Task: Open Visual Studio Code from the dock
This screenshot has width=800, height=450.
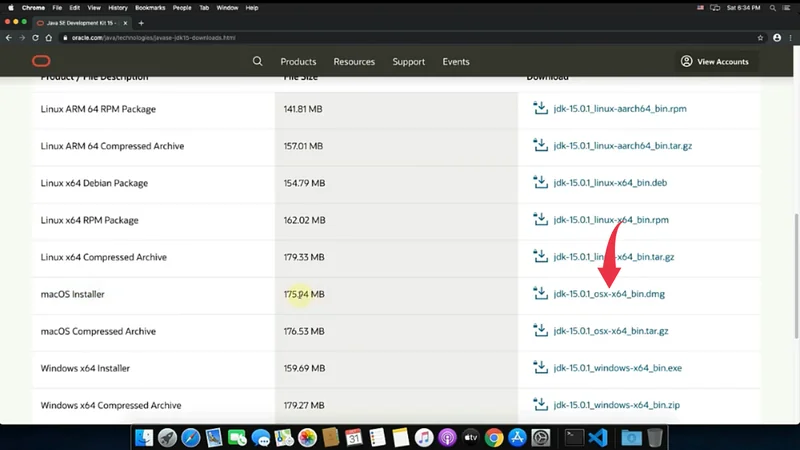Action: (x=598, y=437)
